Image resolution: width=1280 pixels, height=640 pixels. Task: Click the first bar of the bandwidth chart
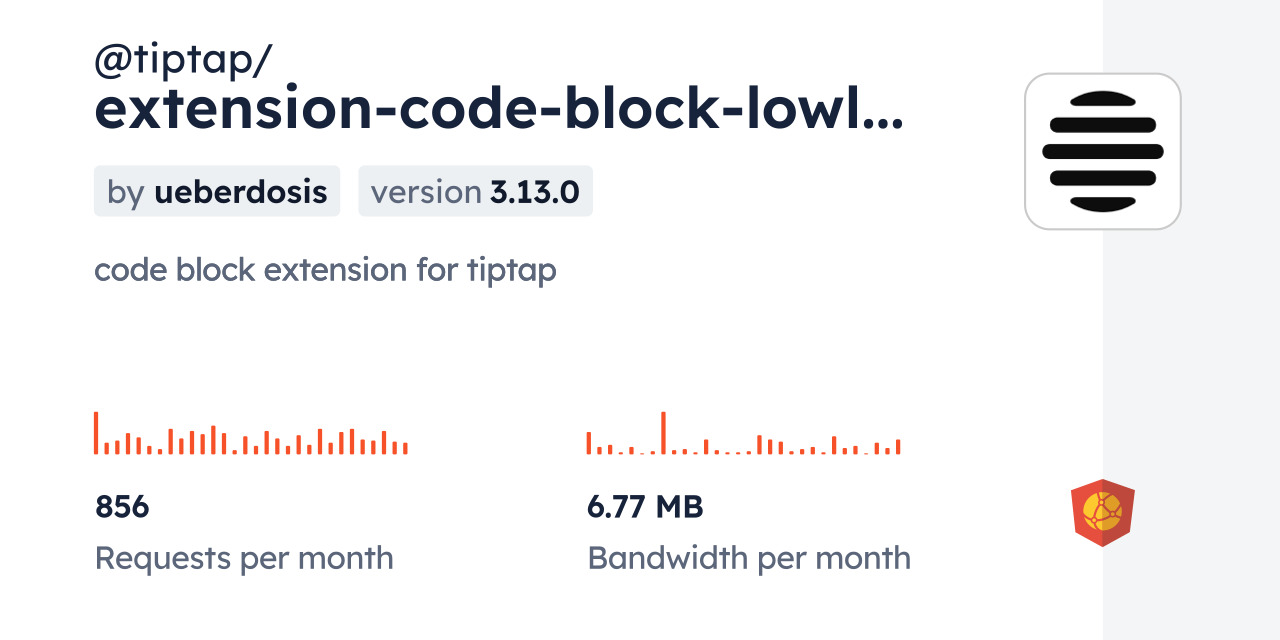coord(589,443)
